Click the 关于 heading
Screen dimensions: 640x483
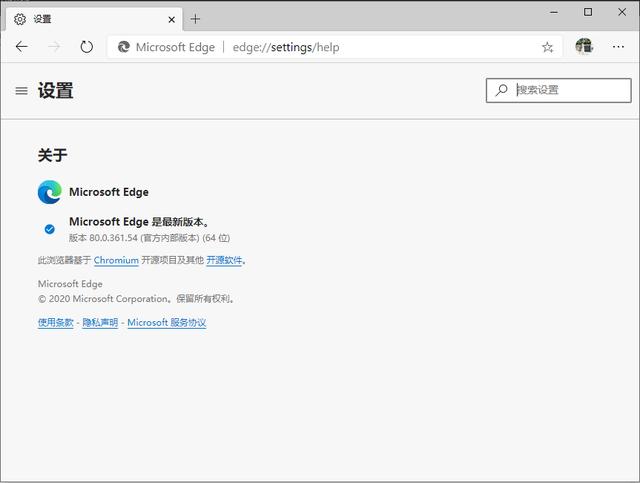(x=52, y=155)
